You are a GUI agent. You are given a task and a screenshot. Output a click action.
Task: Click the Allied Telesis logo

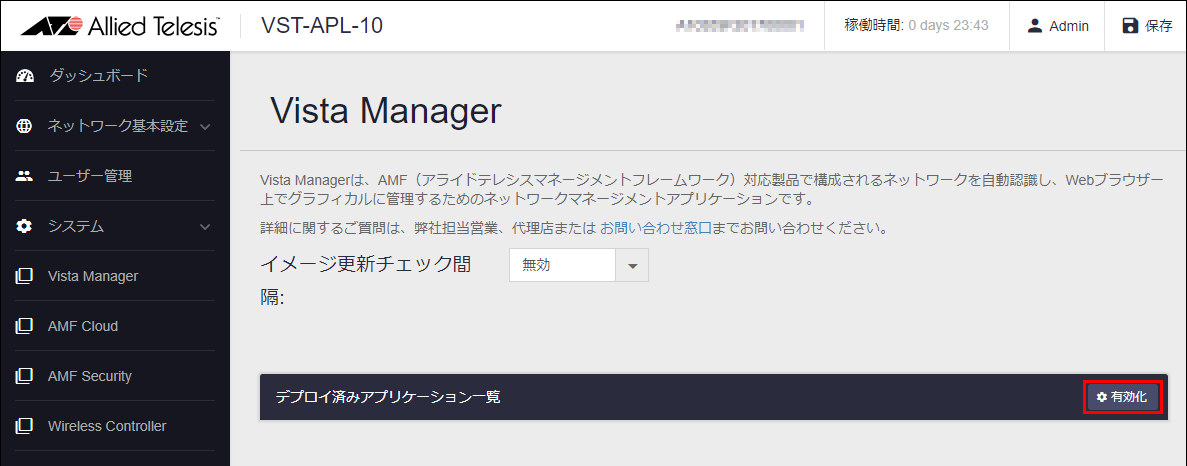click(x=120, y=26)
